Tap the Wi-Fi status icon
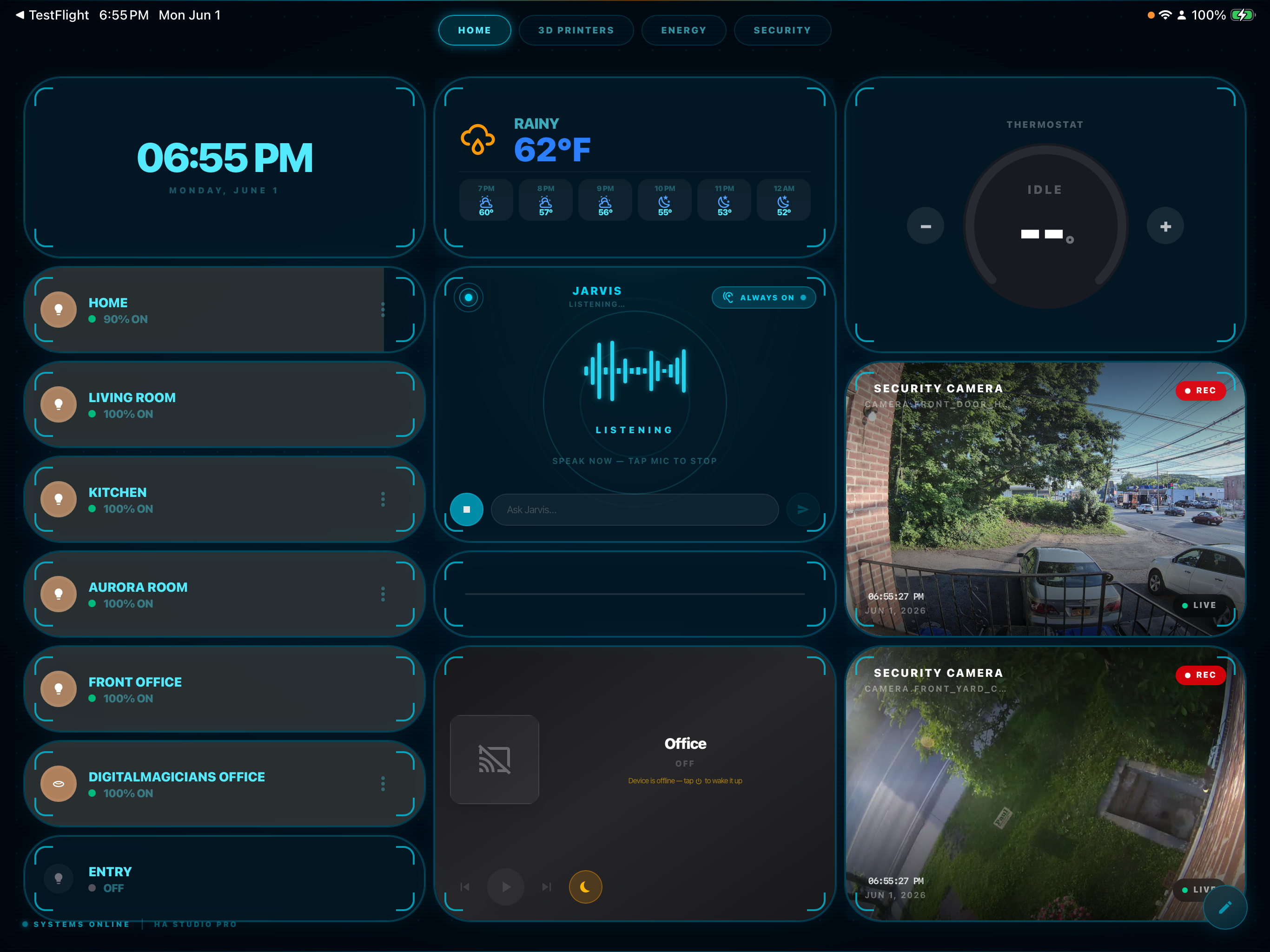Viewport: 1270px width, 952px height. 1165,15
